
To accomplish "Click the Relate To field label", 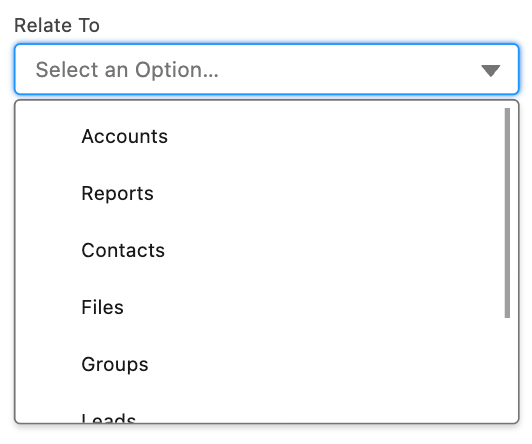I will pos(57,25).
